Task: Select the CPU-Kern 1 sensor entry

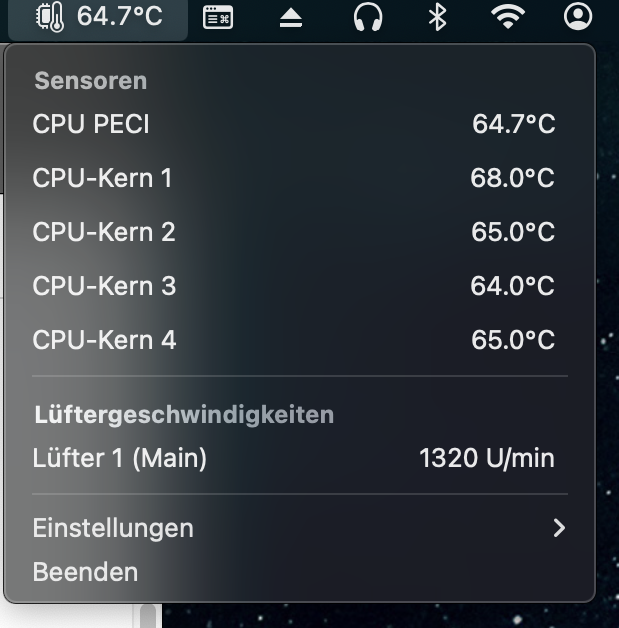Action: tap(102, 178)
